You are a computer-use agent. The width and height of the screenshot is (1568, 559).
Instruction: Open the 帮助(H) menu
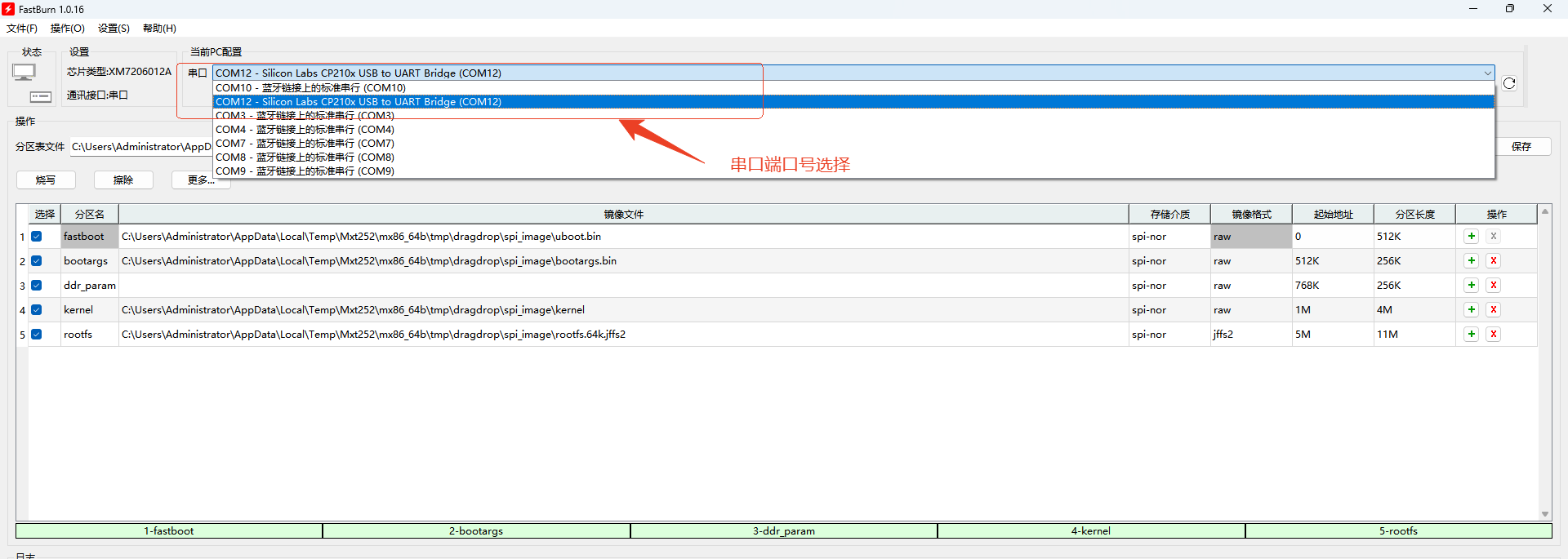click(x=159, y=29)
